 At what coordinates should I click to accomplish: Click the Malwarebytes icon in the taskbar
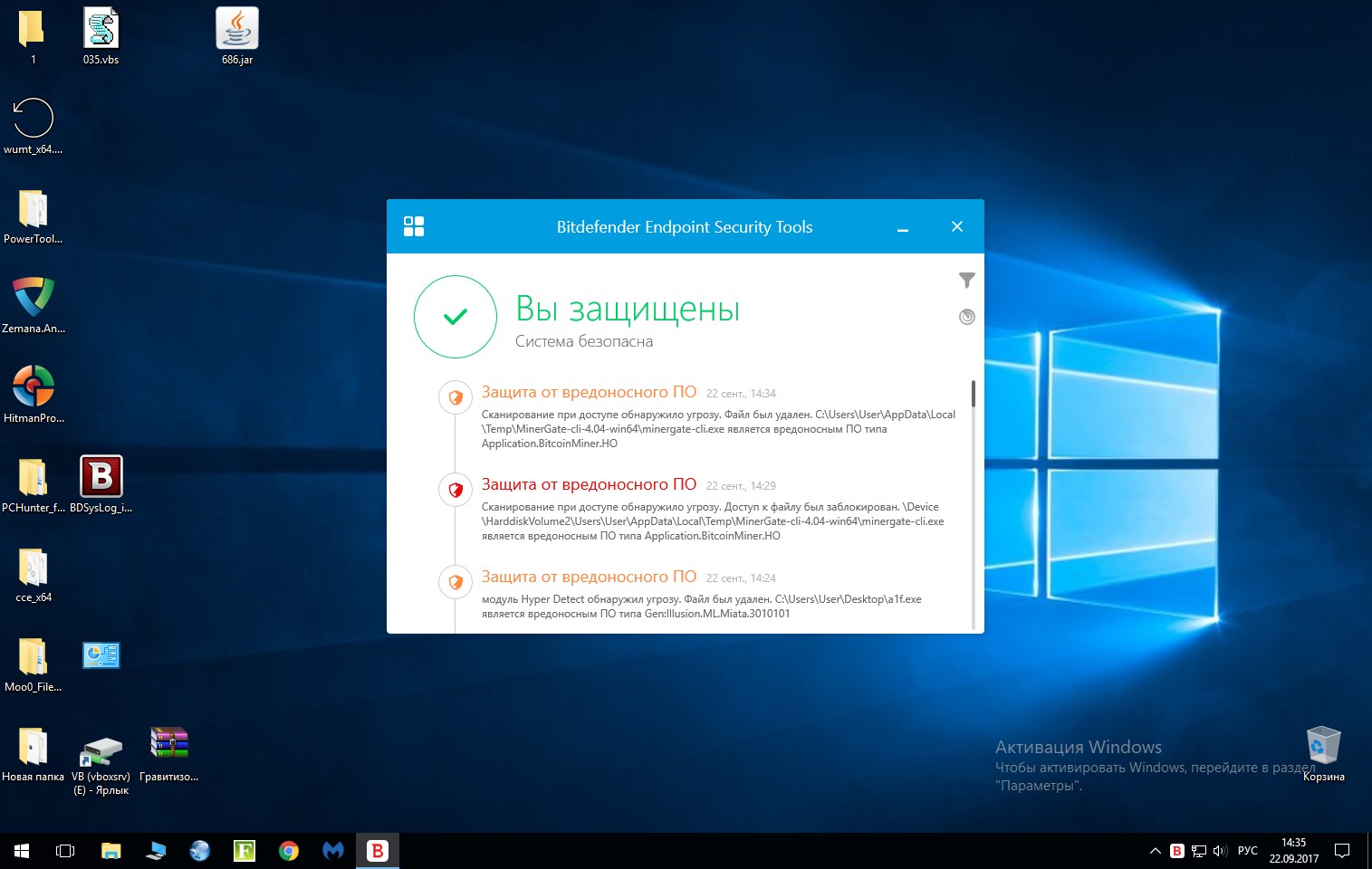(333, 851)
